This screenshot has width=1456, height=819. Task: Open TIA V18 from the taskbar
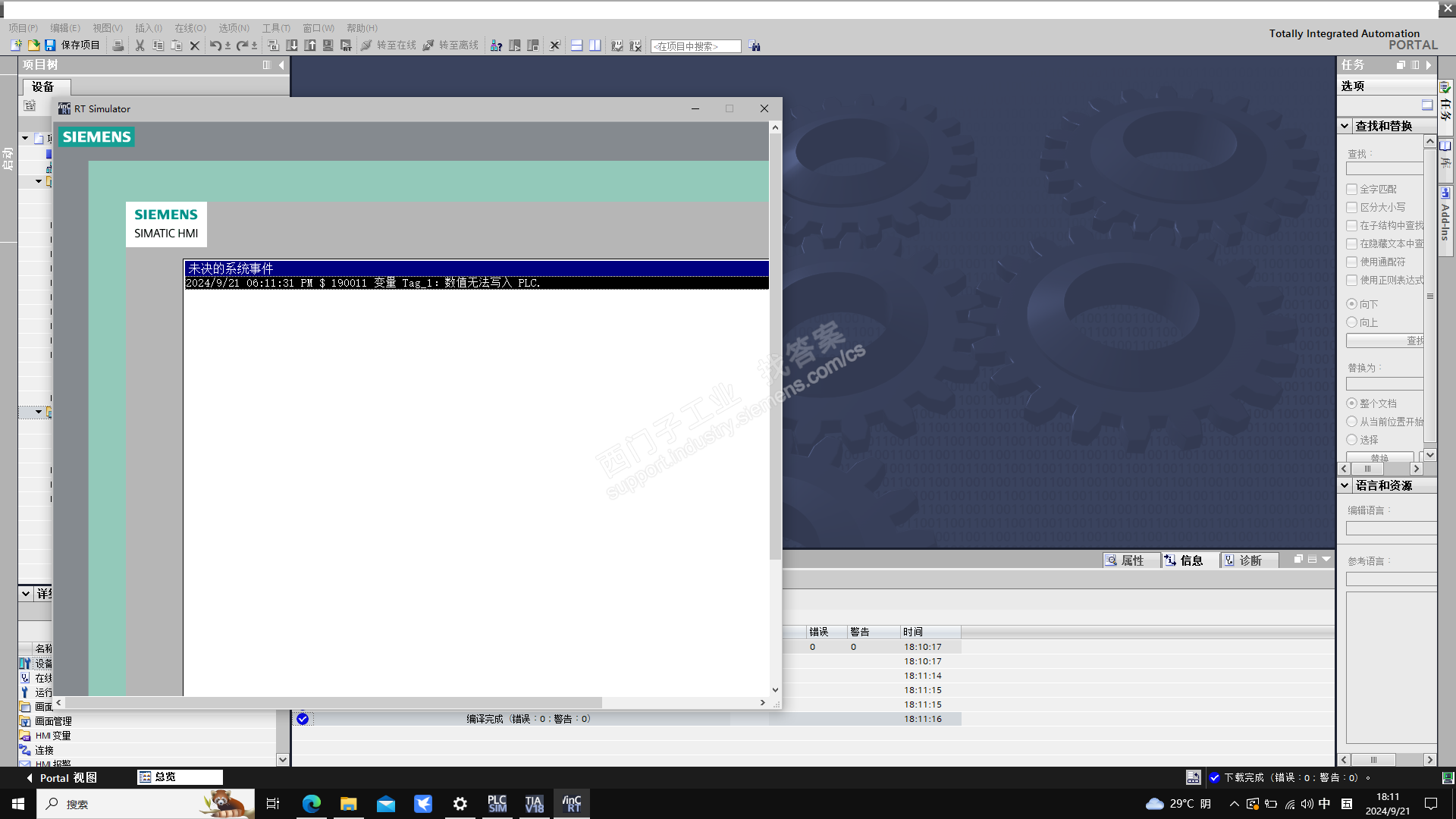pos(534,804)
